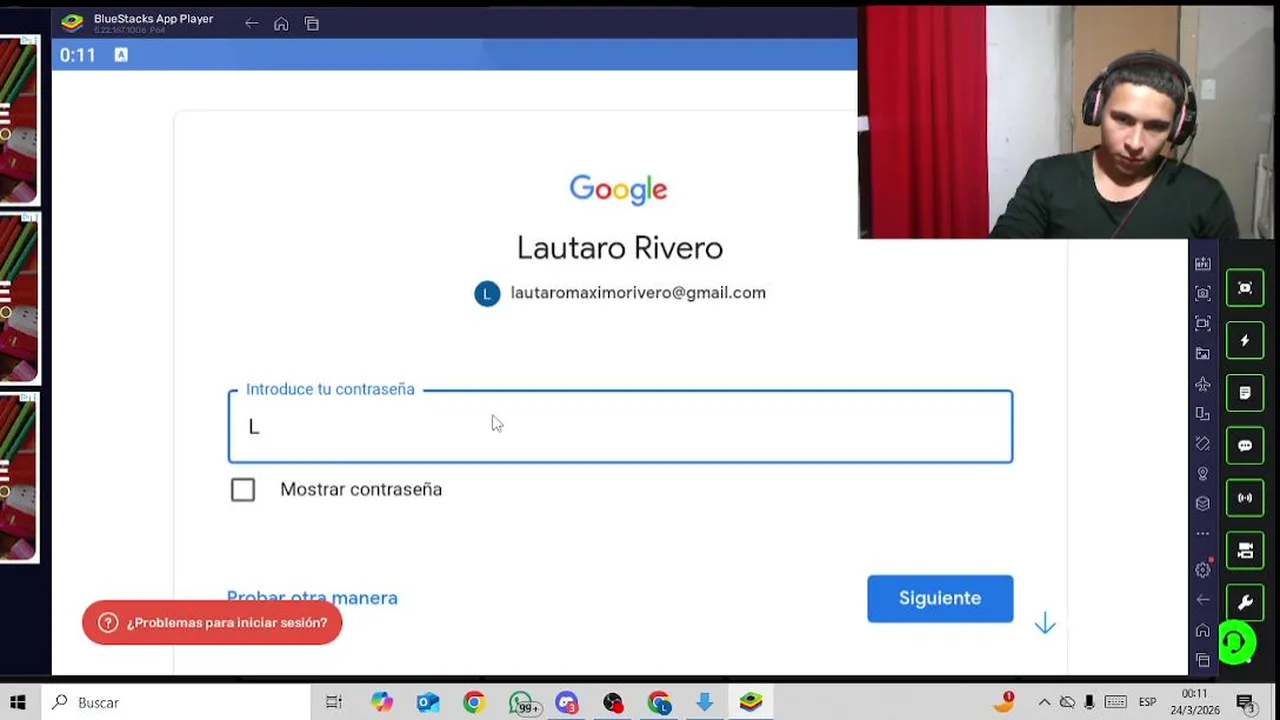
Task: Click the green broadcast signal button
Action: pos(1245,498)
